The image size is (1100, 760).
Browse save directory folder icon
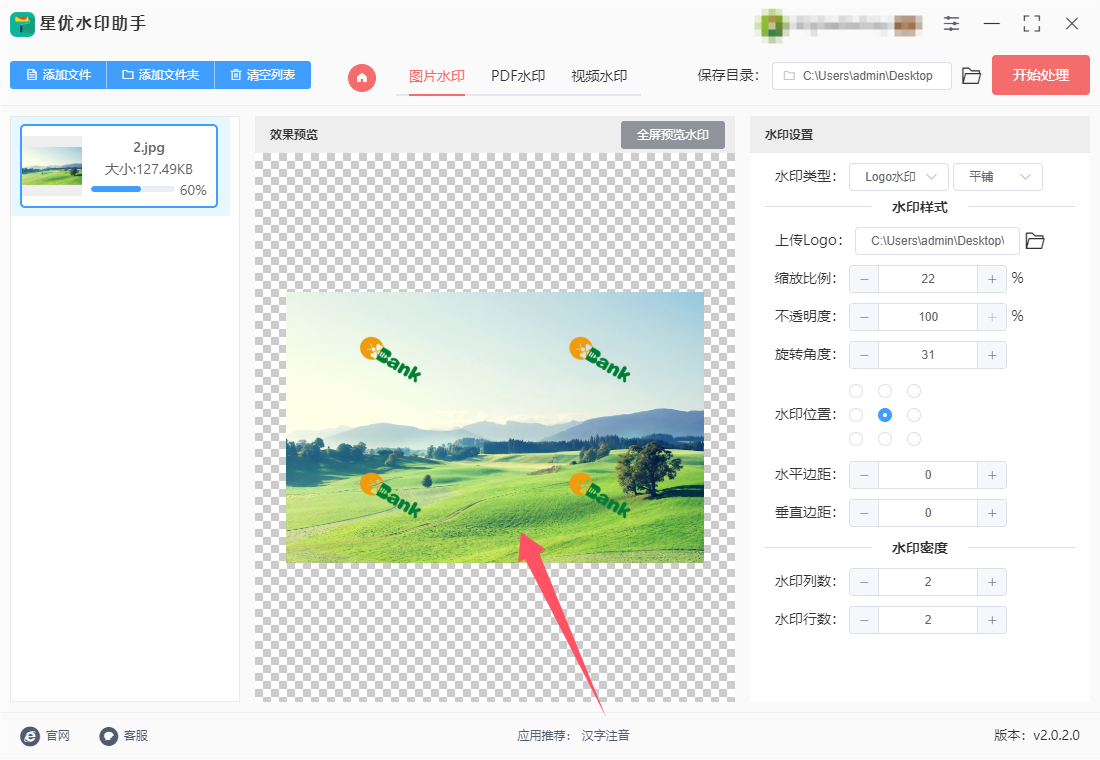pos(971,76)
